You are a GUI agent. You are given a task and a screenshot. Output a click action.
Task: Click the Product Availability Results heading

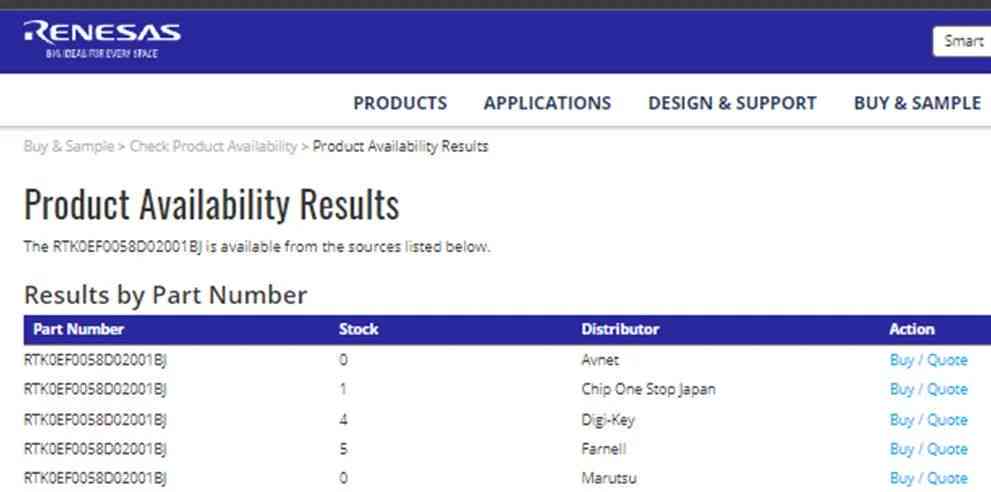212,206
